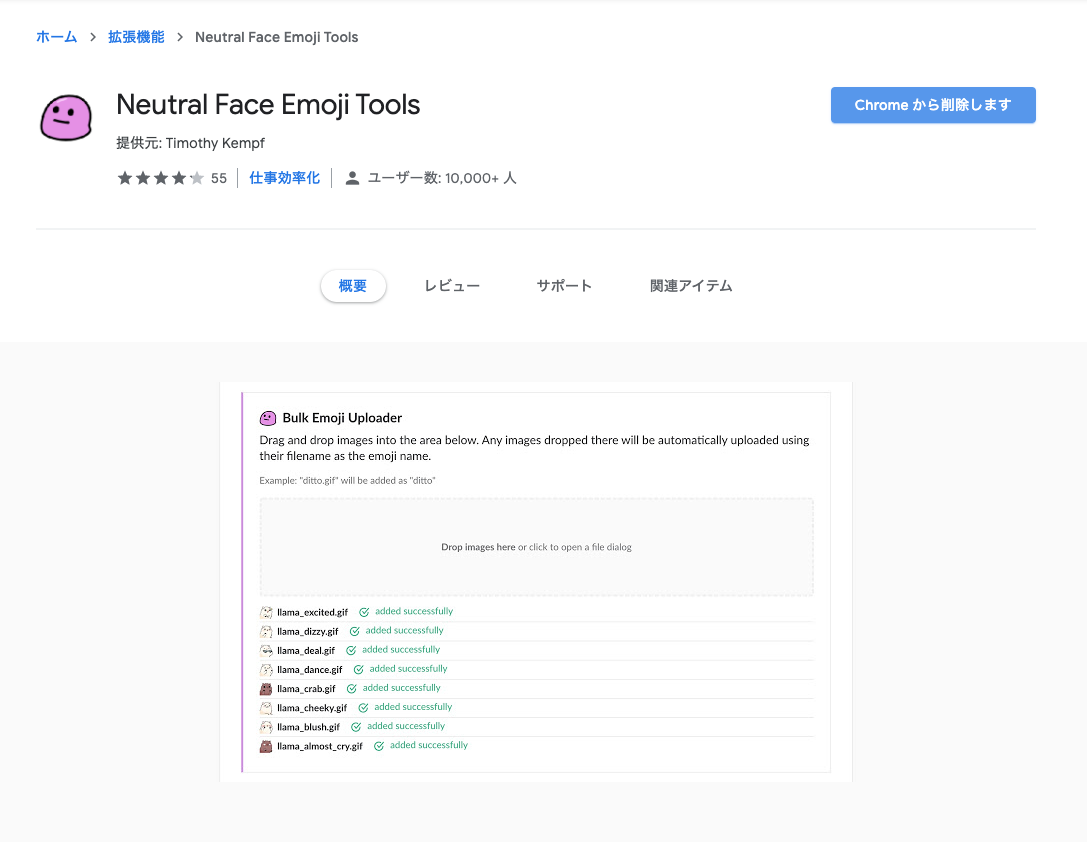Click the llama_blush.gif emoji thumbnail
This screenshot has height=842, width=1087.
pos(266,727)
